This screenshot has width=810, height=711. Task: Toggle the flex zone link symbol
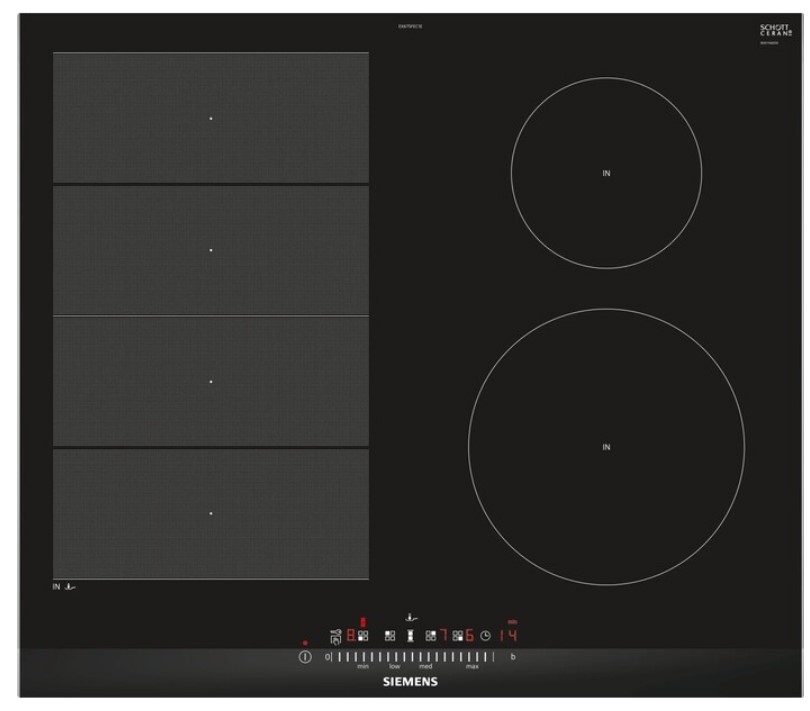coord(410,634)
